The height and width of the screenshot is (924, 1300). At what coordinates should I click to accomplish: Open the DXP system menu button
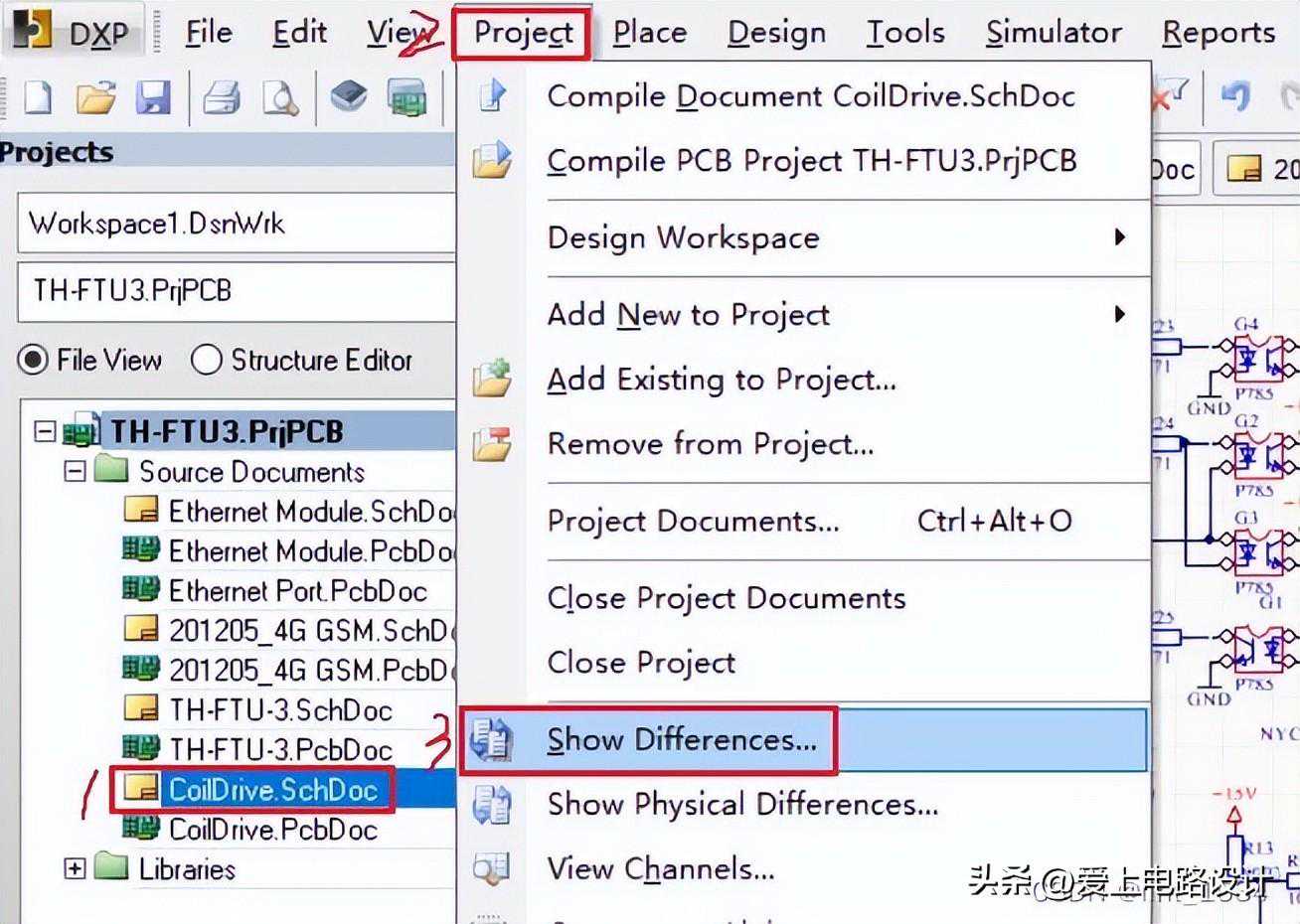coord(73,32)
